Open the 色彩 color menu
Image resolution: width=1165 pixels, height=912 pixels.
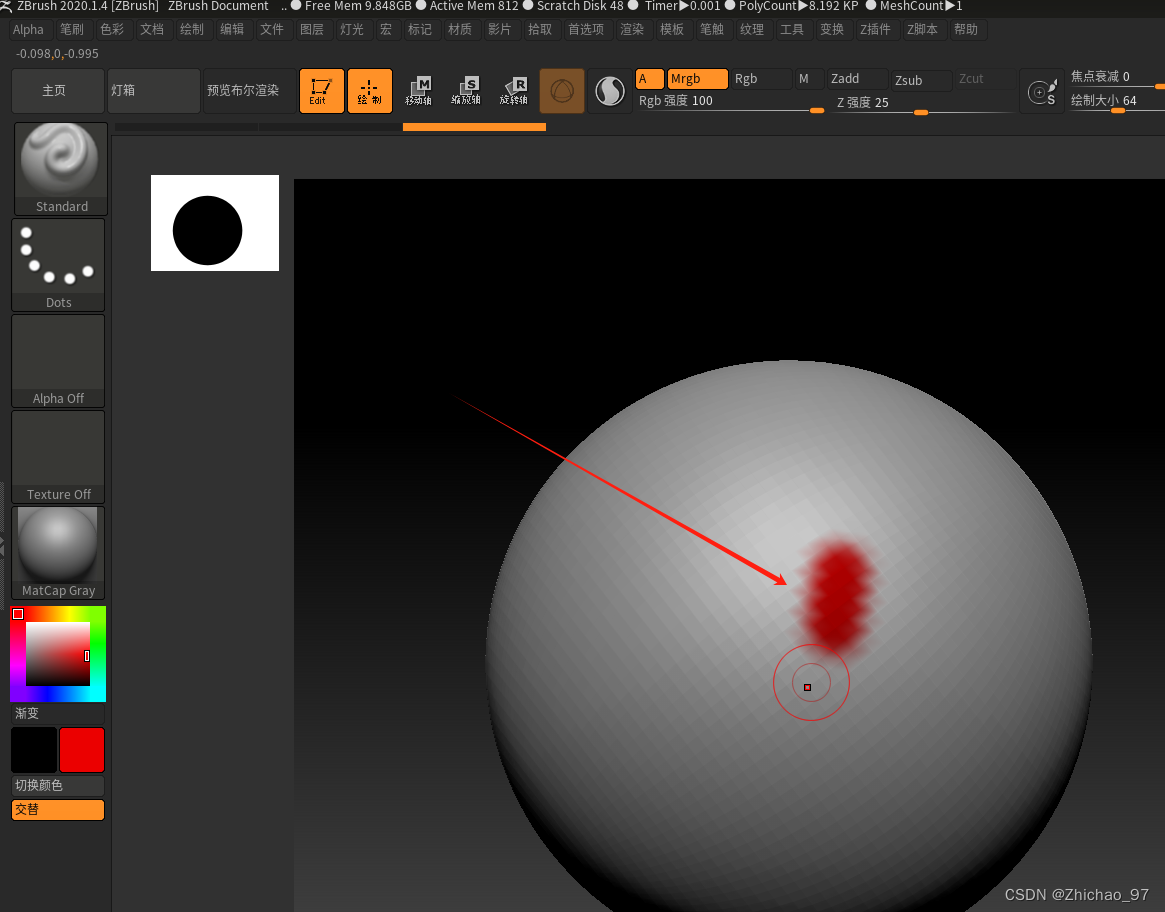click(x=112, y=30)
